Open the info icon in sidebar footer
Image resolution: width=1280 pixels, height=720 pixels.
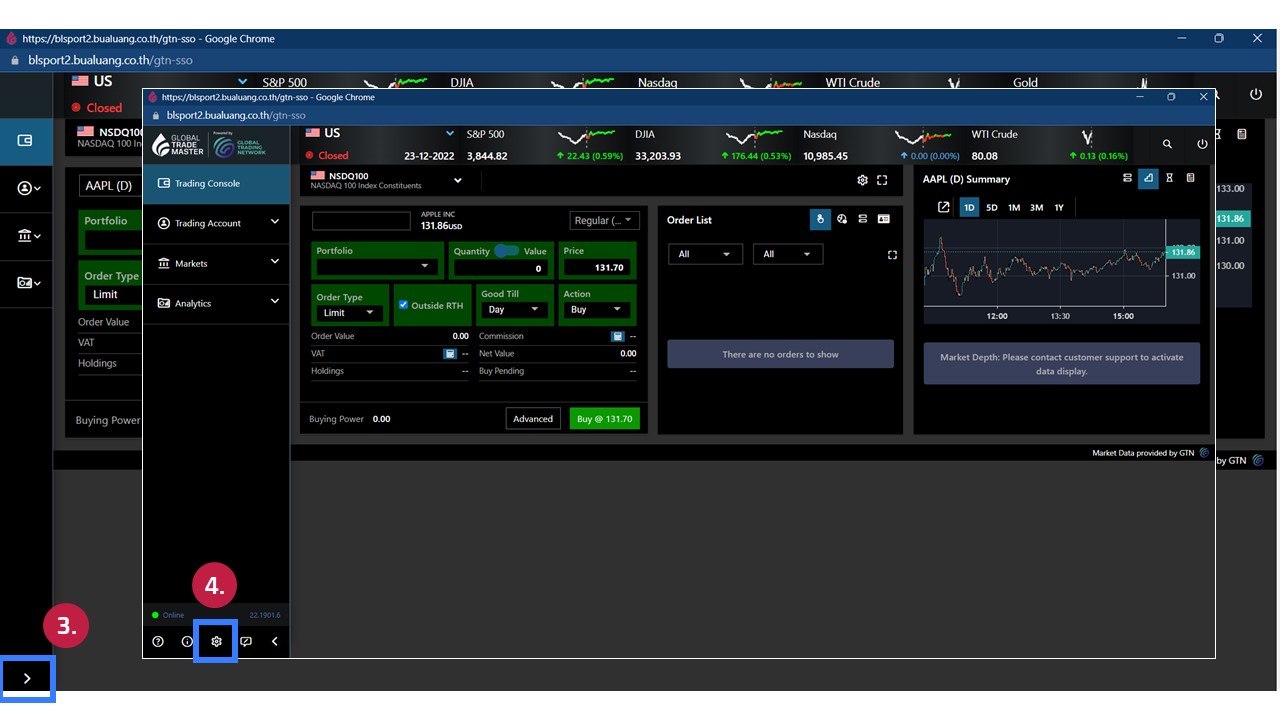pos(187,641)
